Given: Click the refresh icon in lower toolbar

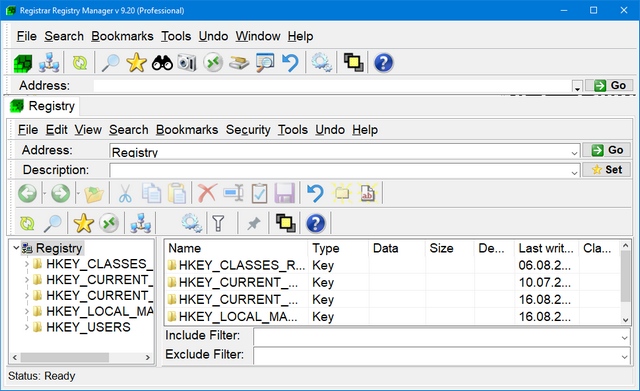Looking at the screenshot, I should (x=27, y=223).
